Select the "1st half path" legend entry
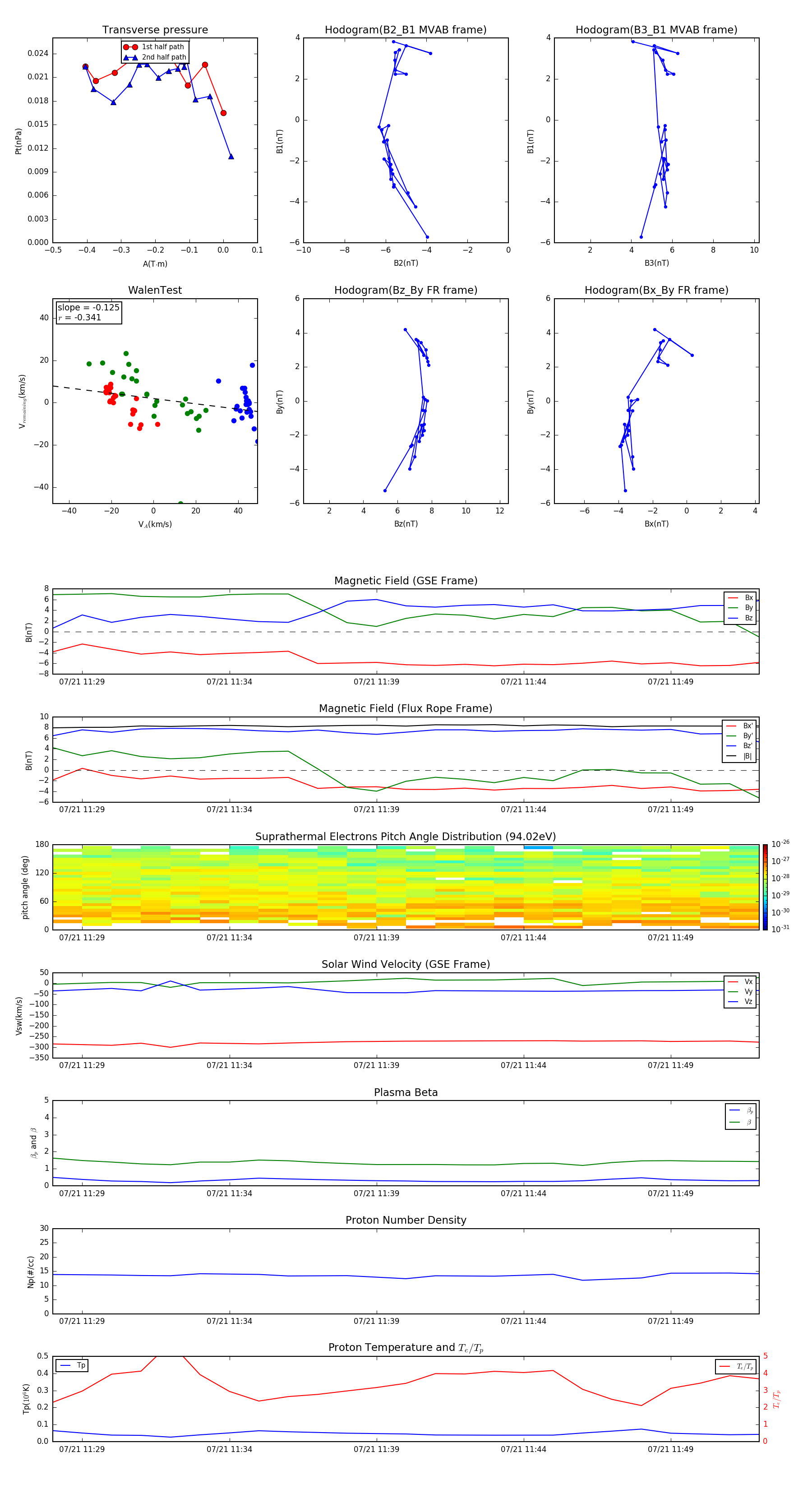 tap(154, 47)
